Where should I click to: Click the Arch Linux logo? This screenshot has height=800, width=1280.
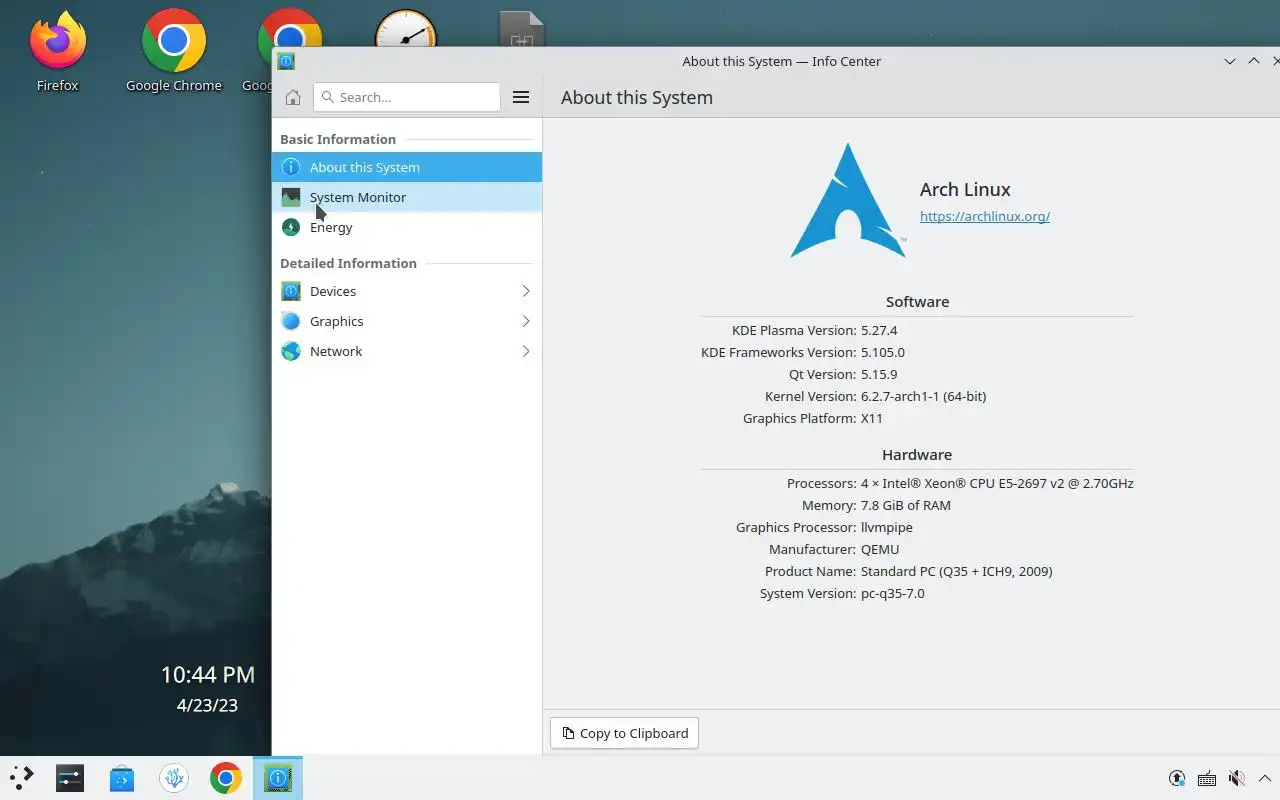tap(848, 200)
